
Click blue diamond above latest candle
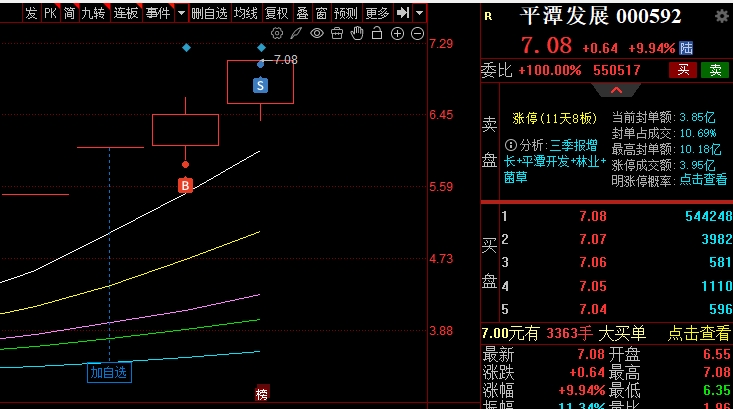261,48
